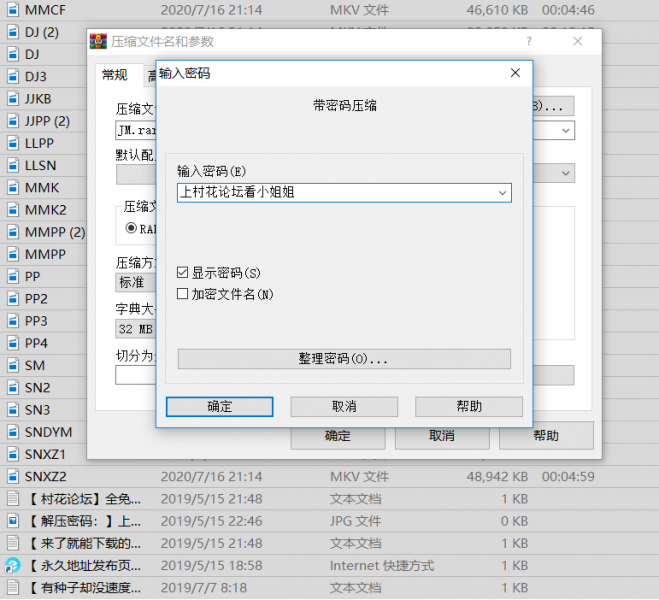Click the MMK2 file icon
Image resolution: width=659 pixels, height=600 pixels.
coord(13,210)
